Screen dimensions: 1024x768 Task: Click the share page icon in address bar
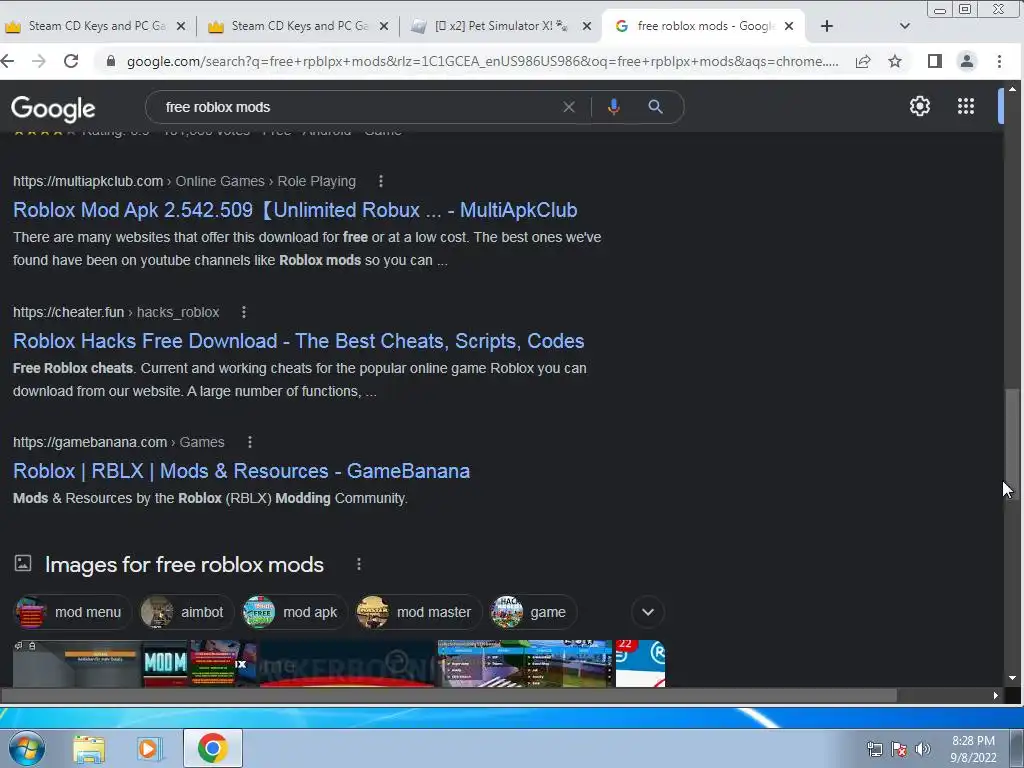click(x=863, y=61)
